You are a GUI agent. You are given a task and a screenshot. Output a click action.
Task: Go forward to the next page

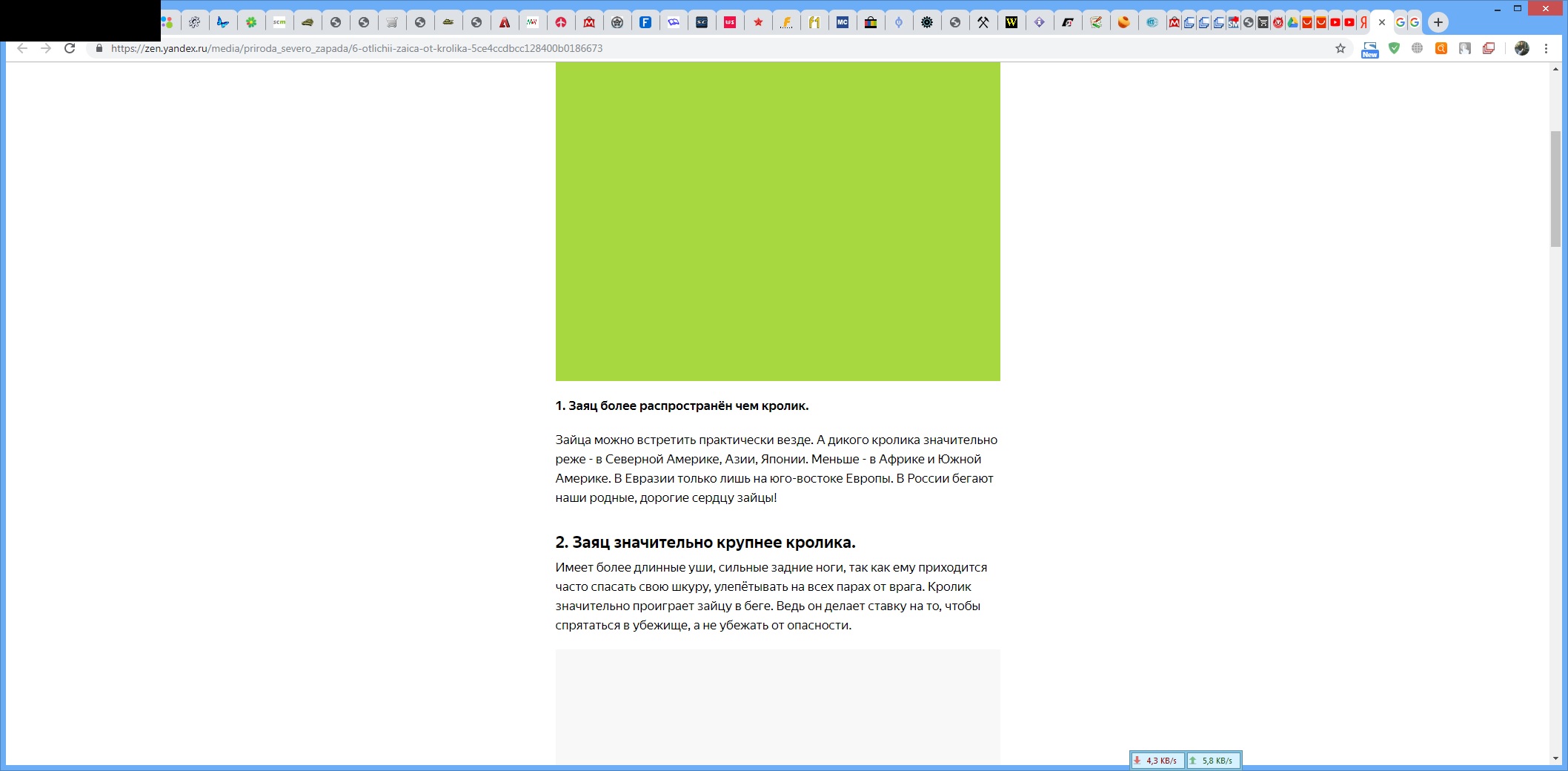tap(46, 48)
